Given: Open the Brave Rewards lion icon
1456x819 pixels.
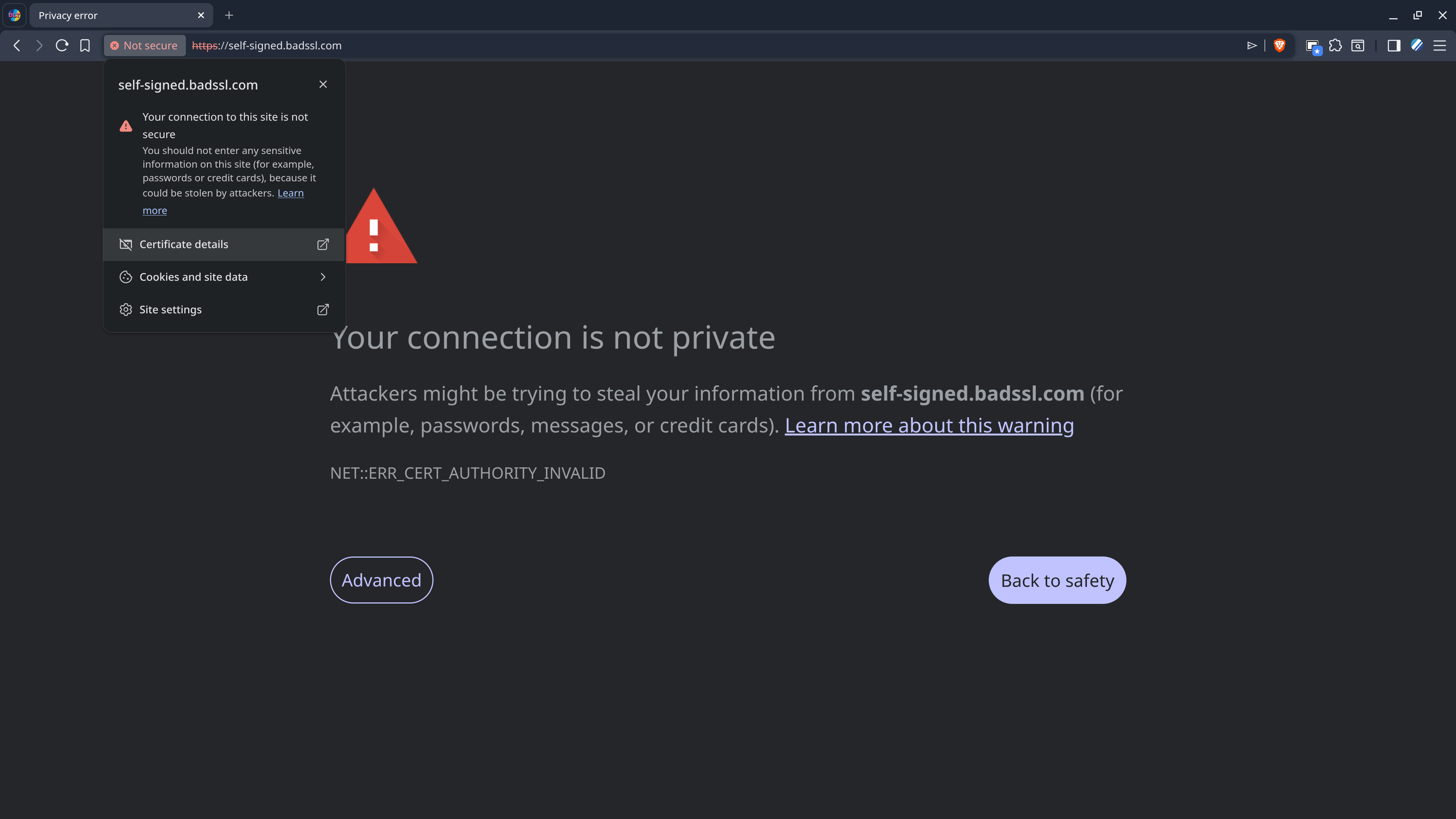Looking at the screenshot, I should [1279, 46].
